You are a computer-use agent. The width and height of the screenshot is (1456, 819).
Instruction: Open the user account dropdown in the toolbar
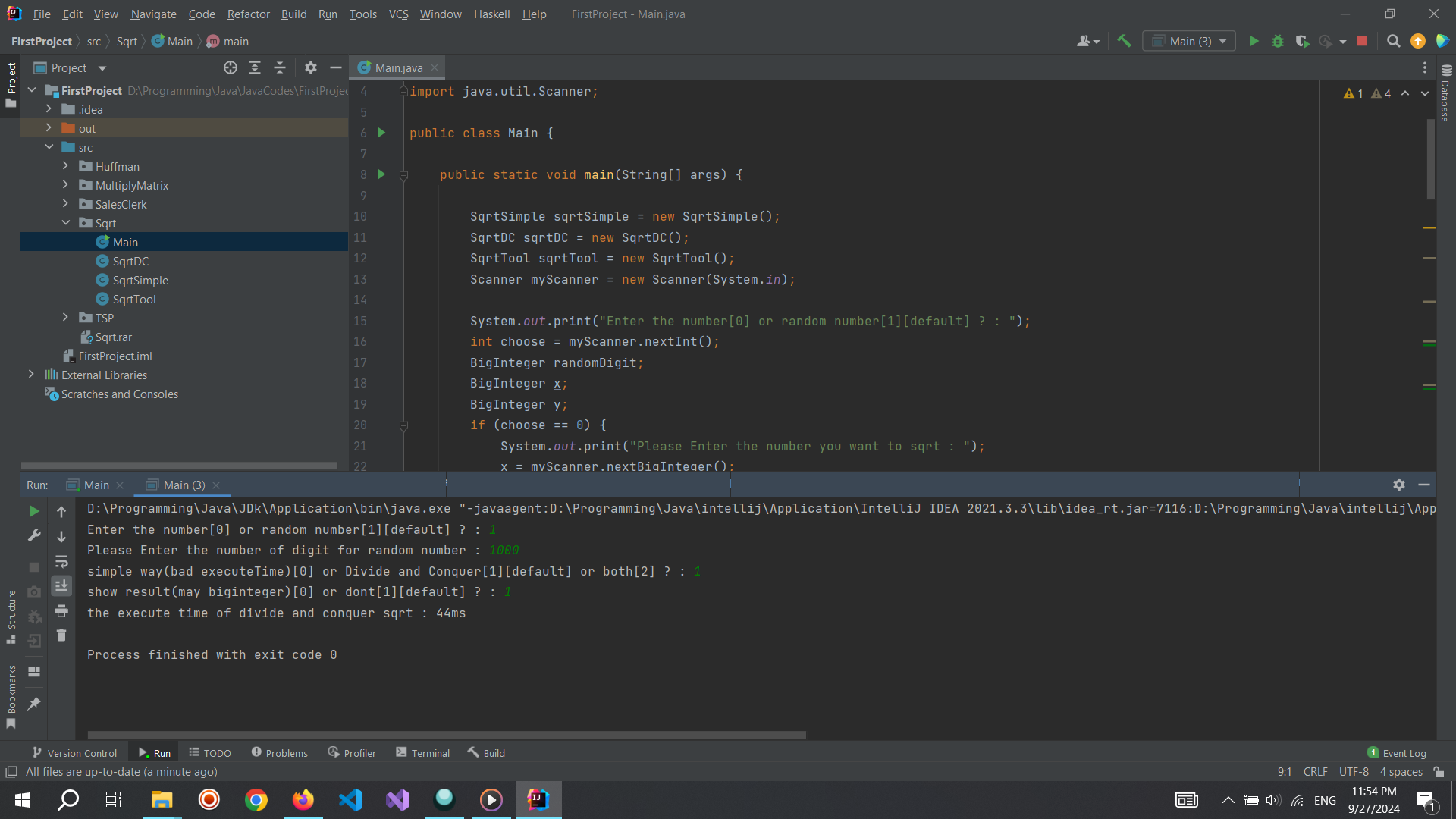tap(1087, 42)
